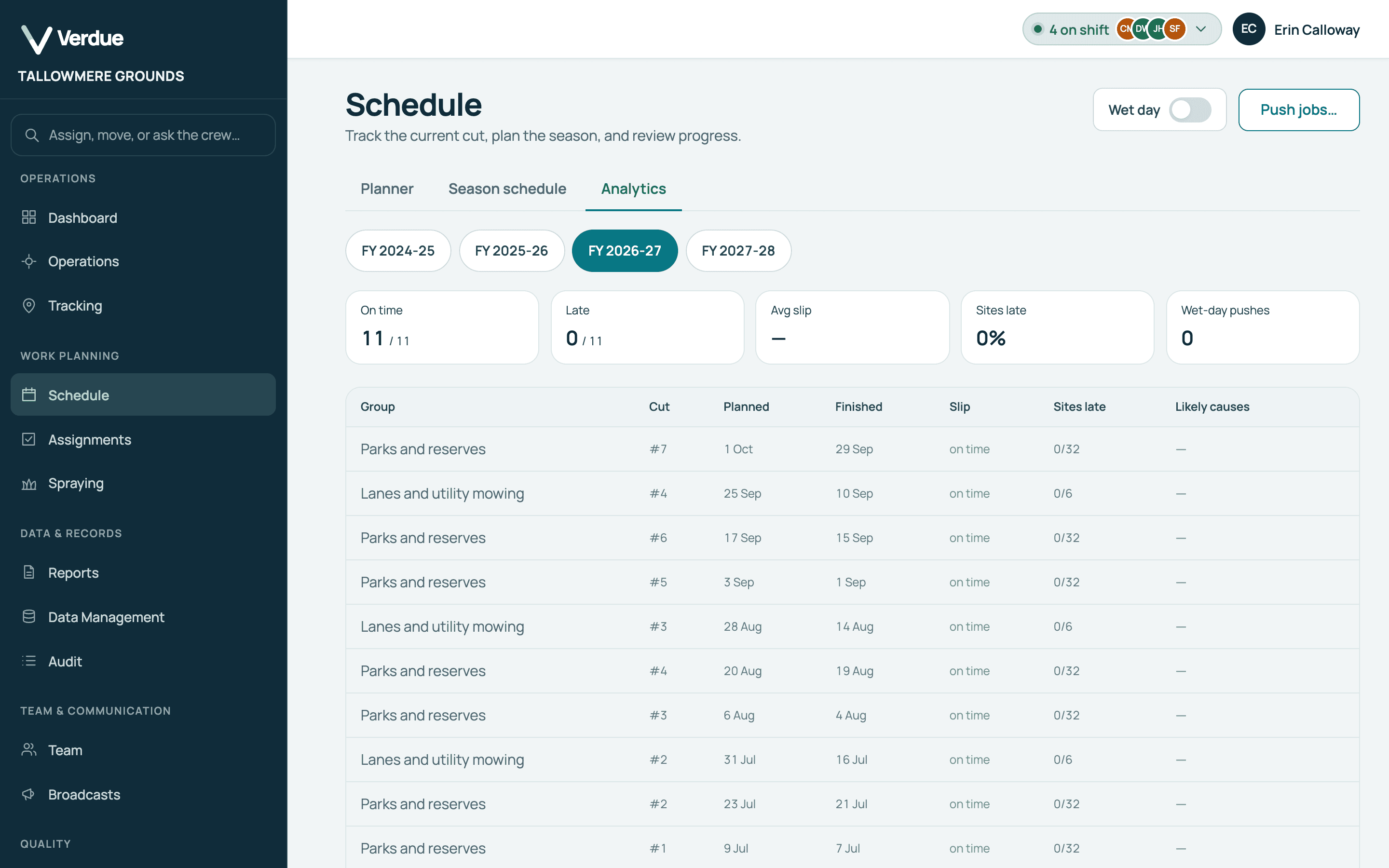This screenshot has width=1389, height=868.
Task: Open the Assignments page
Action: 143,439
